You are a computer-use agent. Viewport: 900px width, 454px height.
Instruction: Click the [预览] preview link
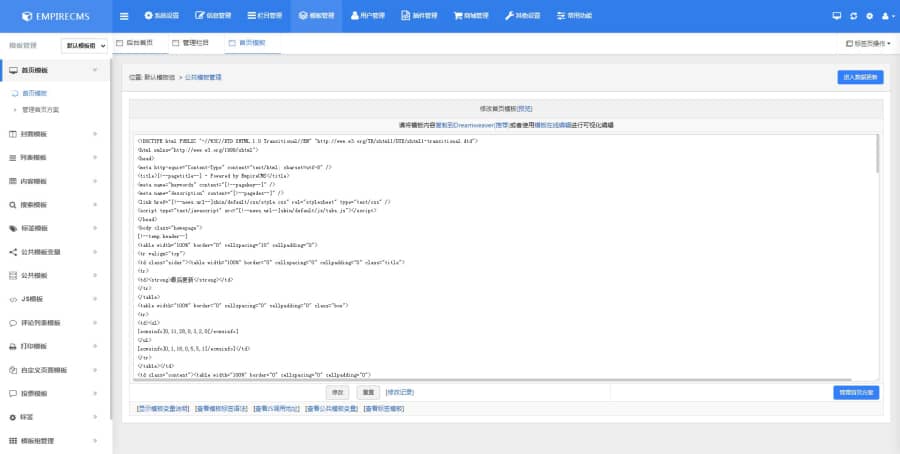click(524, 108)
